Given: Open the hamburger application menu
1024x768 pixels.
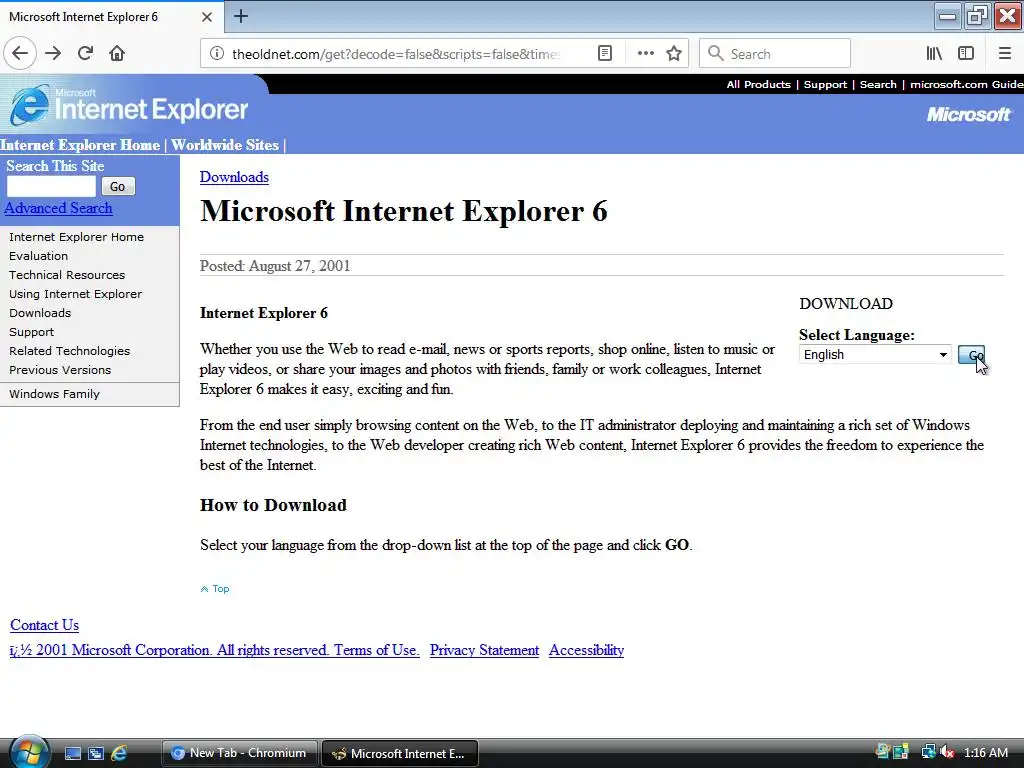Looking at the screenshot, I should [1005, 54].
